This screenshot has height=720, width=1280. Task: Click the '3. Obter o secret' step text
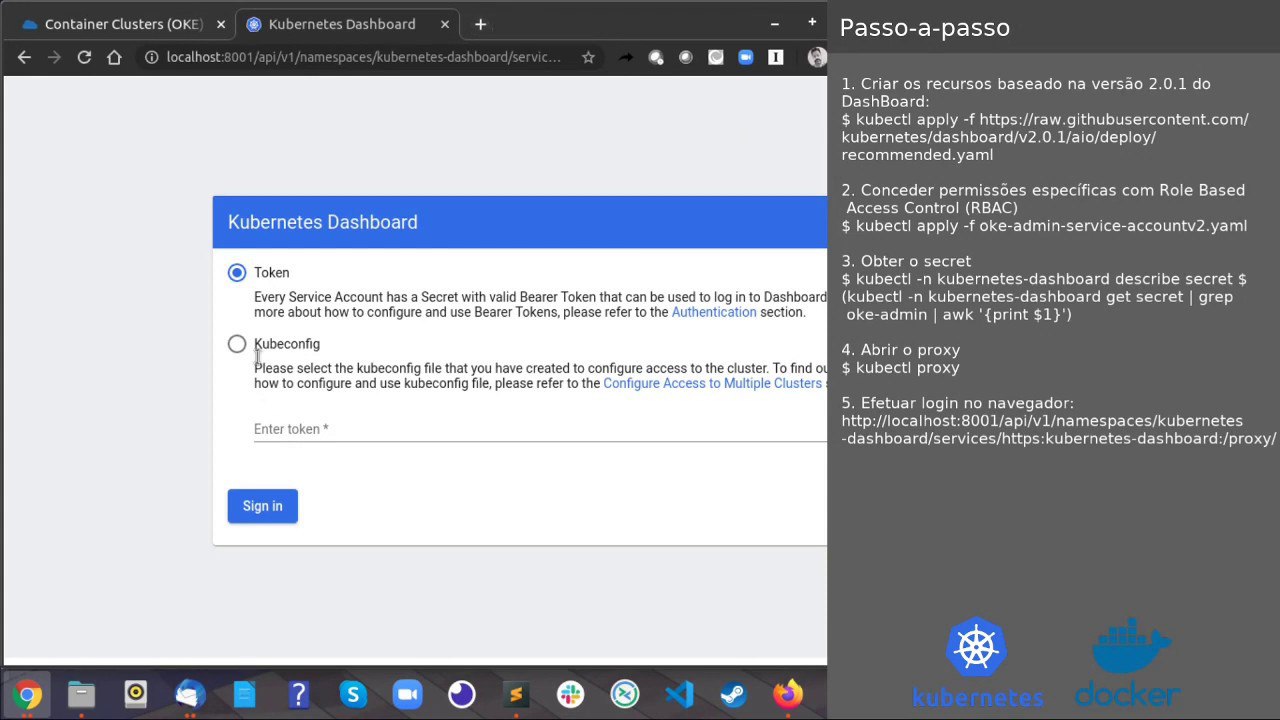[906, 261]
